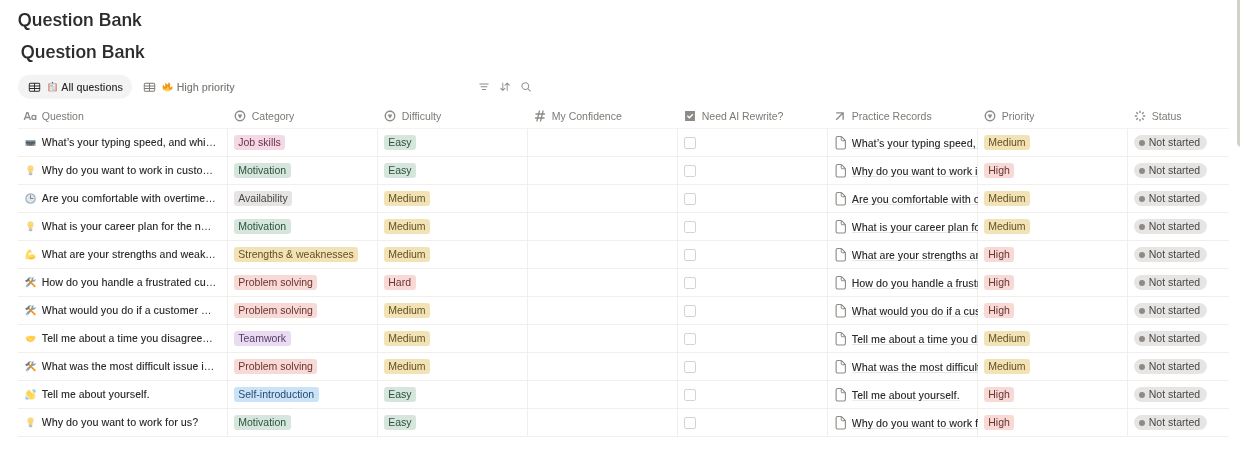Screen dimensions: 1240x450
Task: Open 'Are you comfortable' practice record link
Action: [x=914, y=199]
